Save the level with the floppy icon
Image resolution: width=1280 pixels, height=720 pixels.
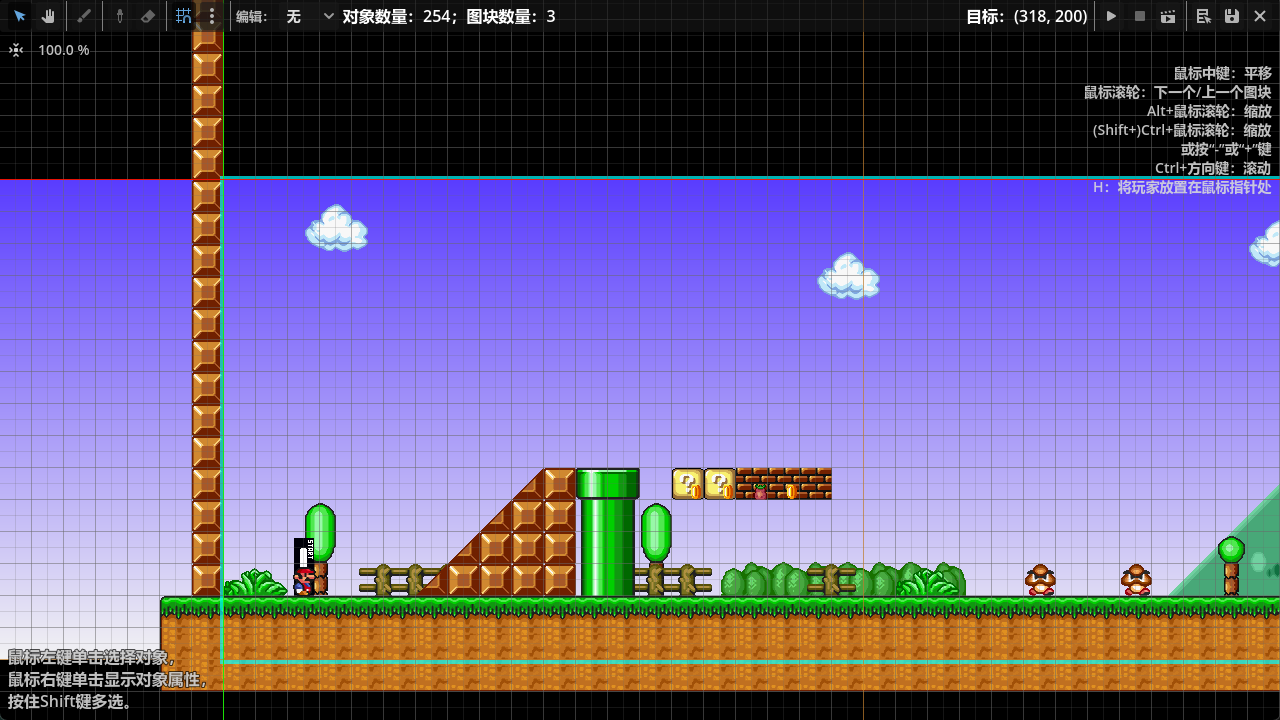[x=1232, y=16]
